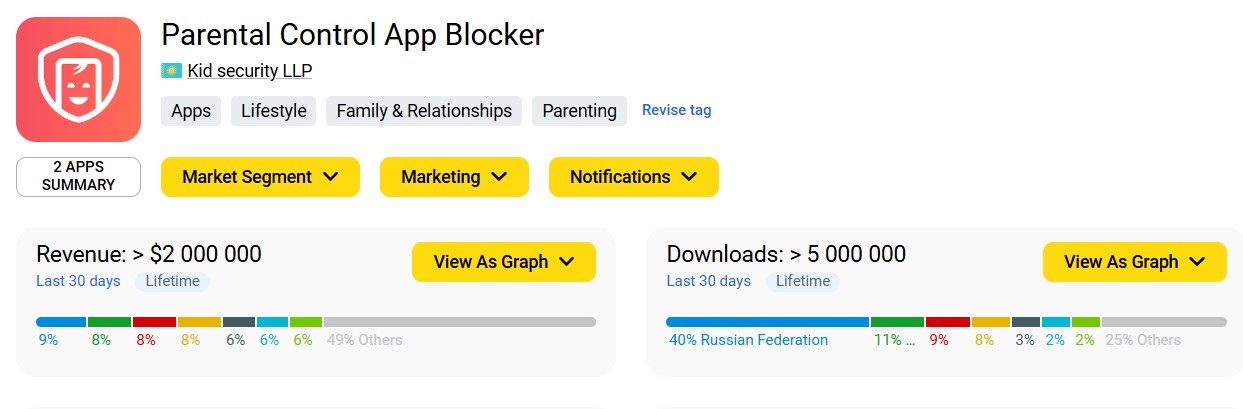Viewport: 1243px width, 409px height.
Task: Click the Revise tag link
Action: pos(676,110)
